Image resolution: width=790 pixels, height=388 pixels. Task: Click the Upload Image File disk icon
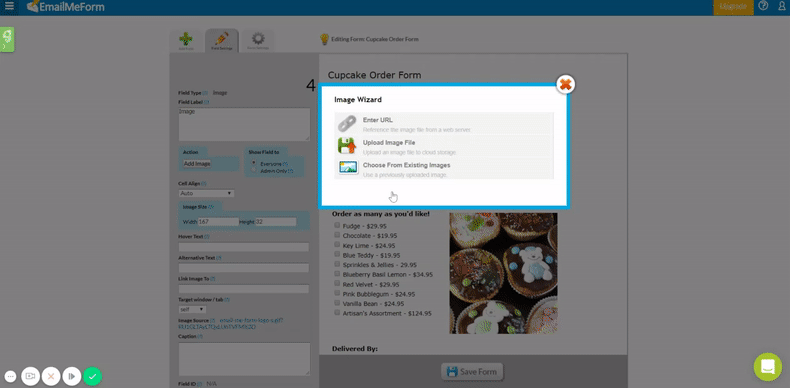[x=347, y=146]
